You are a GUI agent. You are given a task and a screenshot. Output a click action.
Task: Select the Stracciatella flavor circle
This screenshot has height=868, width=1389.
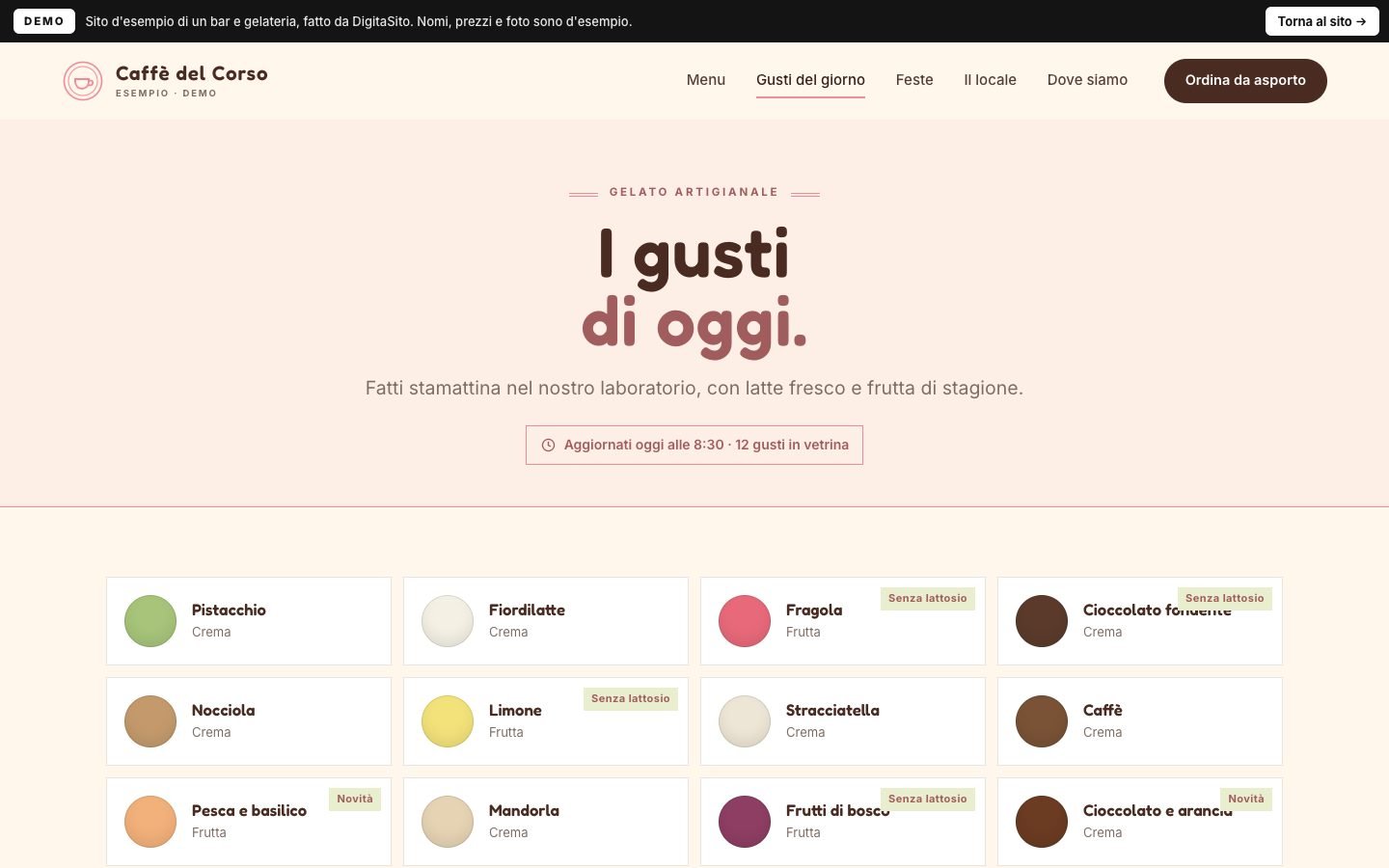click(x=745, y=721)
